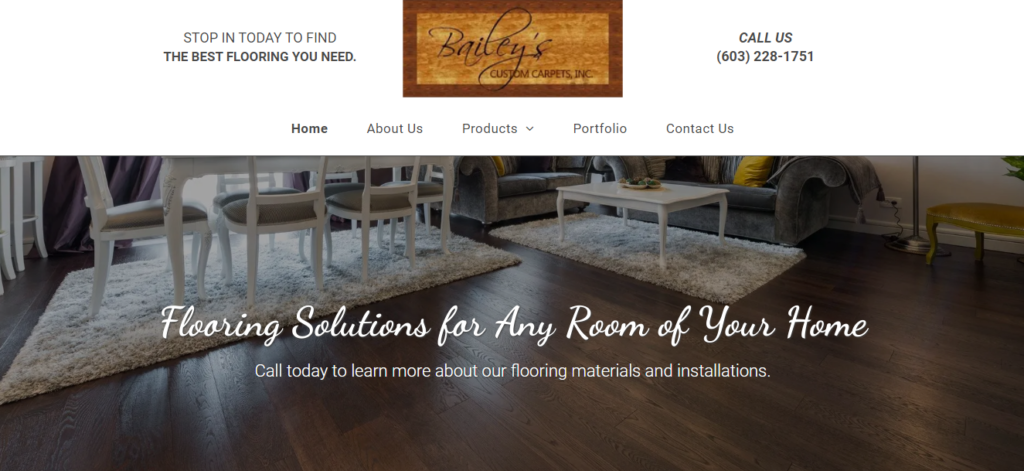Select the 'Stop in today to find' text
The height and width of the screenshot is (471, 1024).
tap(260, 38)
